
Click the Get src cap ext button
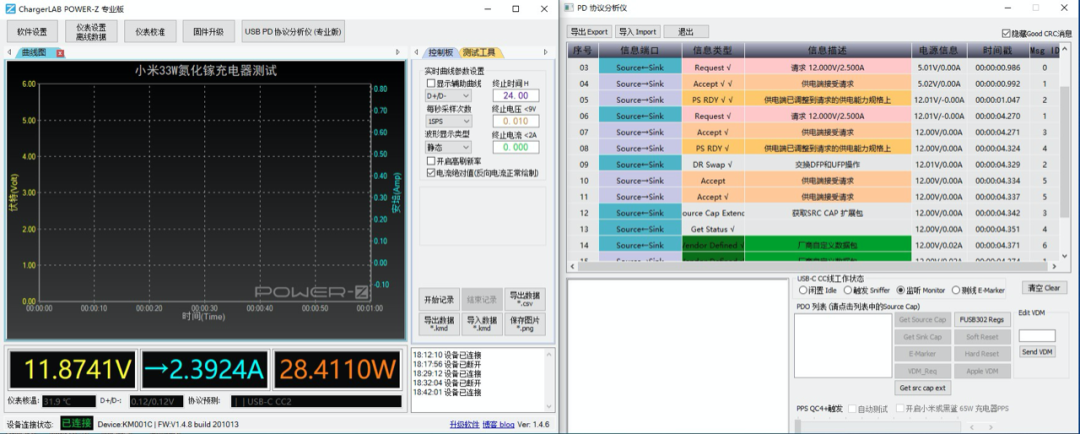[922, 388]
